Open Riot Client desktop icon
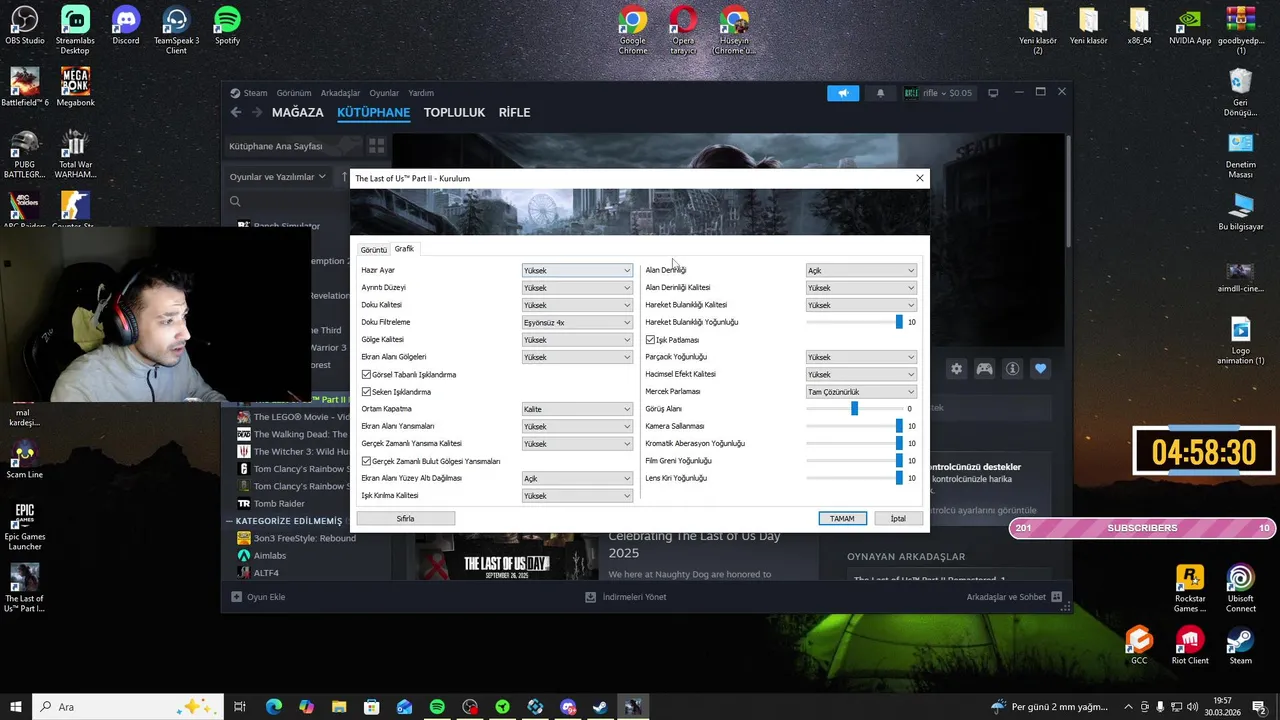The height and width of the screenshot is (720, 1280). click(1190, 645)
